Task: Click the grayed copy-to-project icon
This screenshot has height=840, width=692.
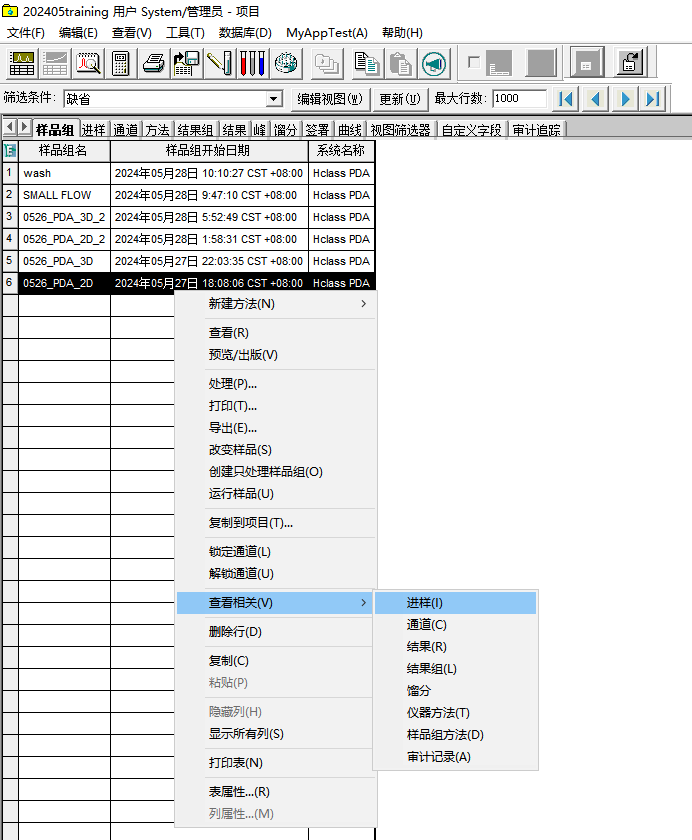Action: pyautogui.click(x=327, y=63)
